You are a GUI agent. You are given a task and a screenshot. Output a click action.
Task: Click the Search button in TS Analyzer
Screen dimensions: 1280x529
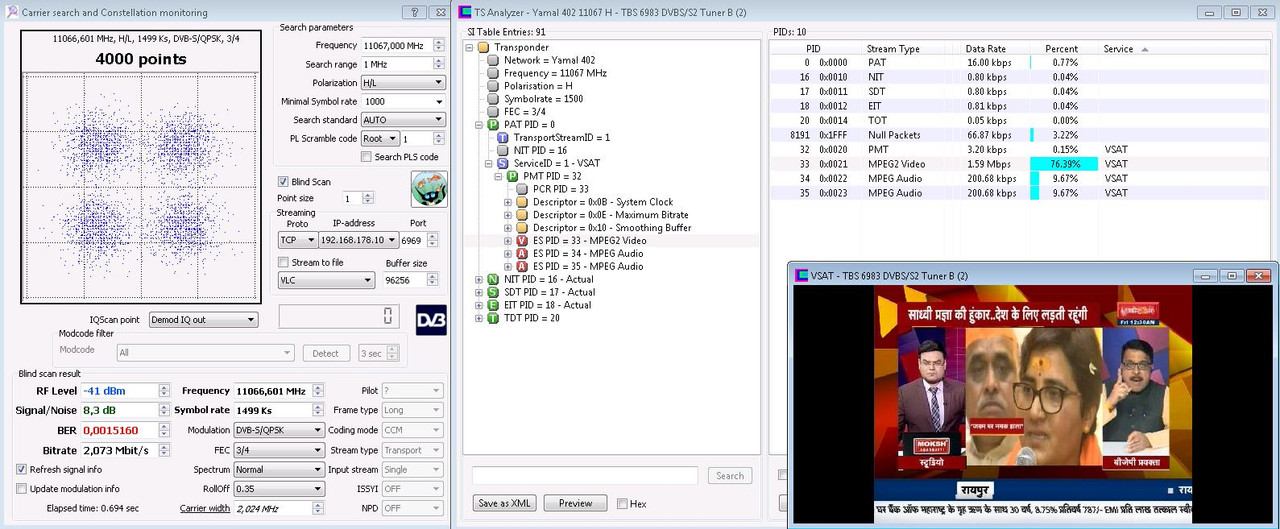click(730, 476)
